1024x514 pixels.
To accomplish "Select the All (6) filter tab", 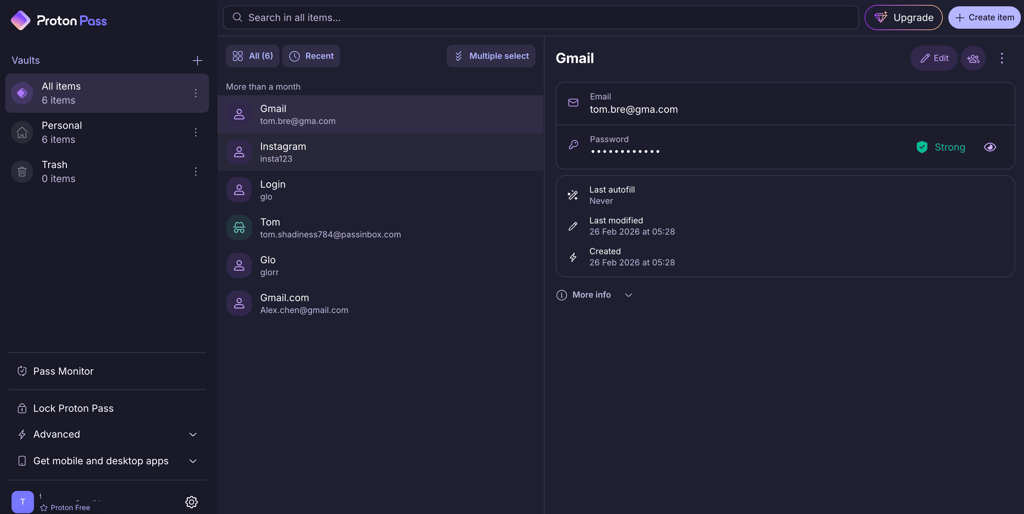I will 253,56.
